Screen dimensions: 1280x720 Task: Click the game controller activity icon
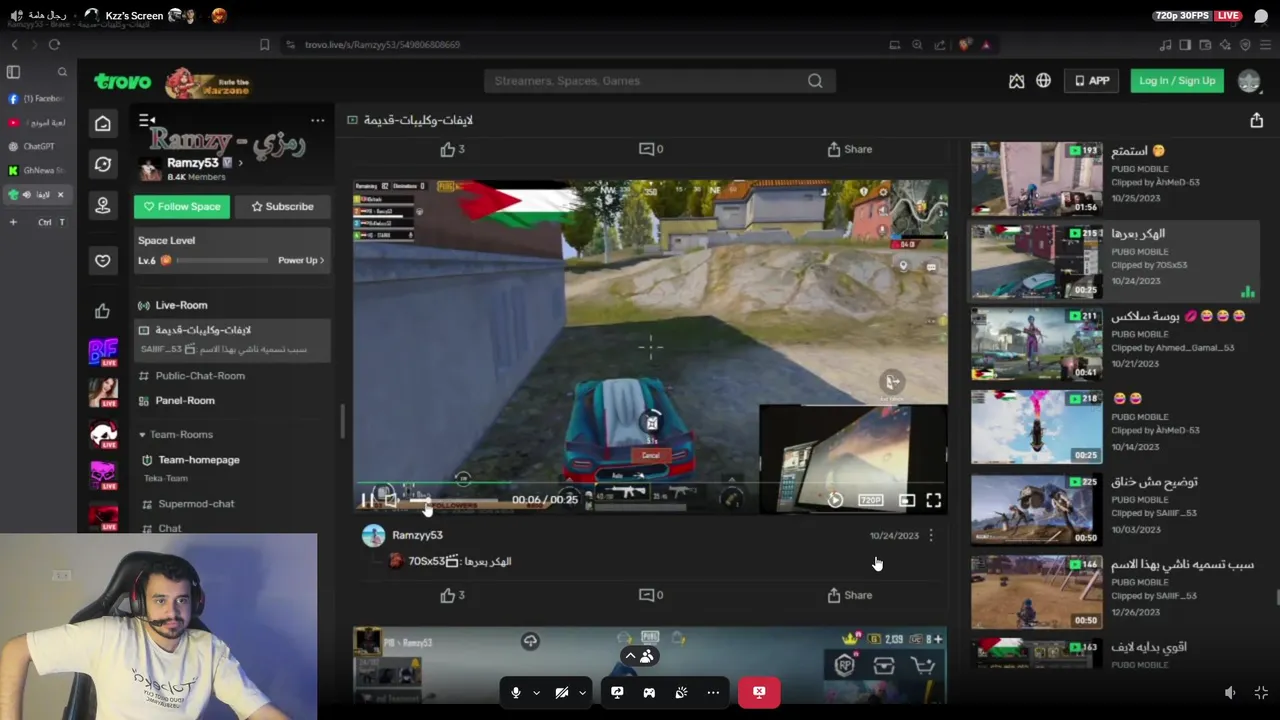coord(649,692)
